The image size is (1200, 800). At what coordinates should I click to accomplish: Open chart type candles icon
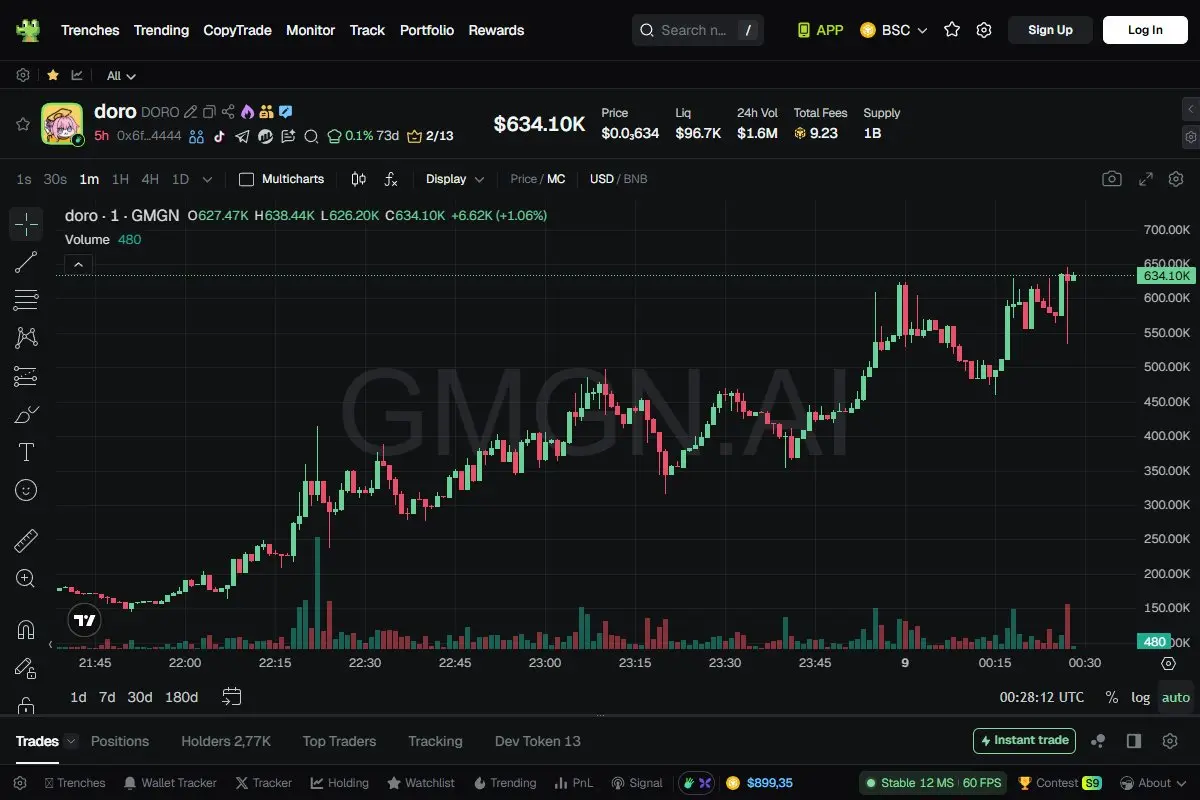pyautogui.click(x=359, y=179)
